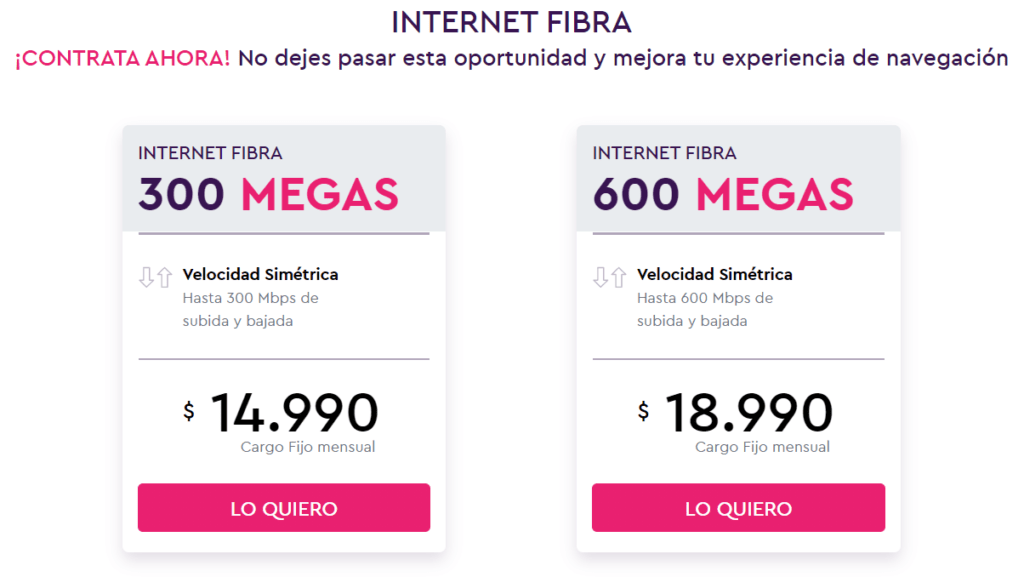Click the $18.990 monthly price
Screen dimensions: 1024x577
coord(748,413)
